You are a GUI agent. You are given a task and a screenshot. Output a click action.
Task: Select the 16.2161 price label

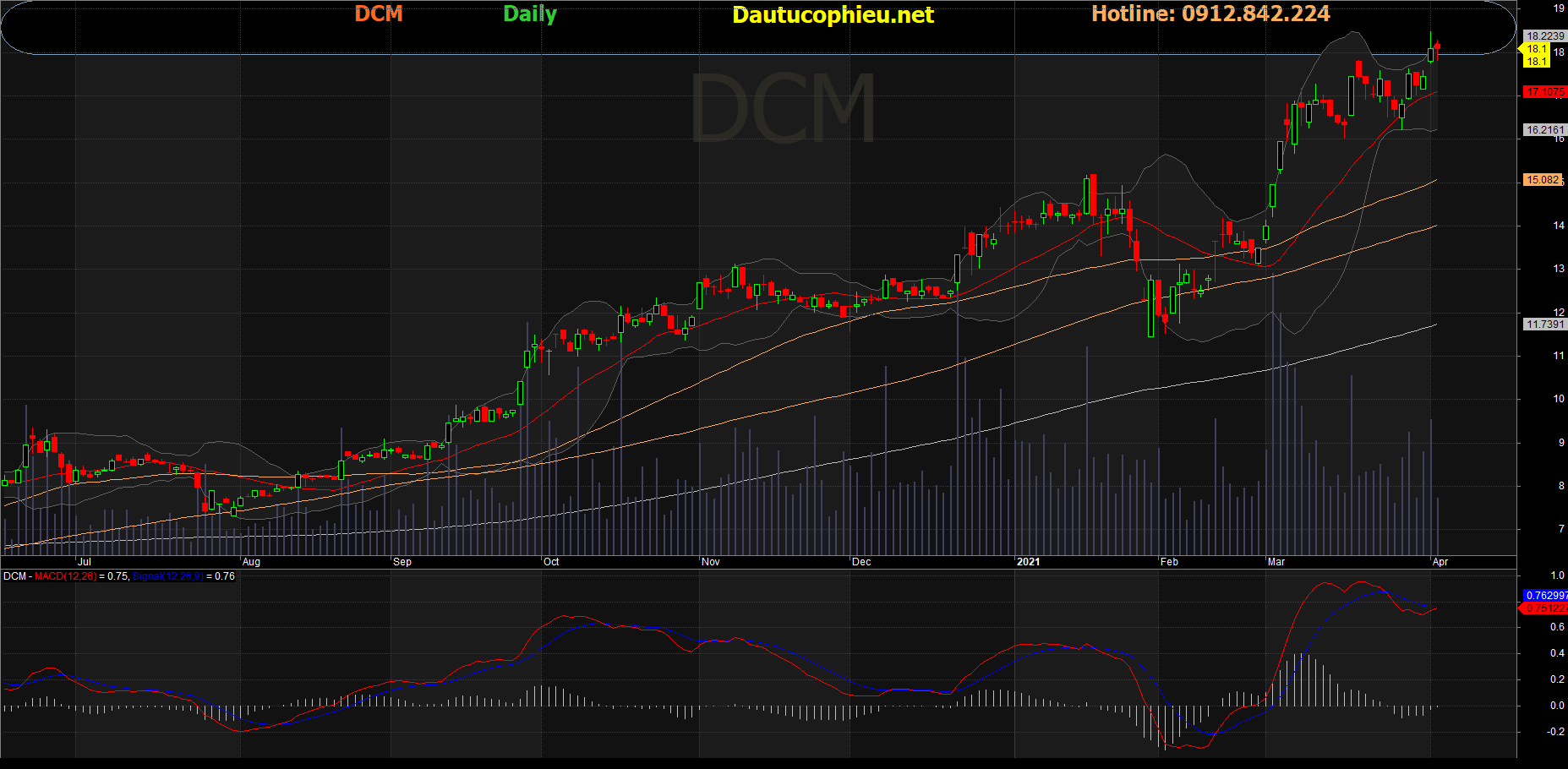click(1545, 129)
